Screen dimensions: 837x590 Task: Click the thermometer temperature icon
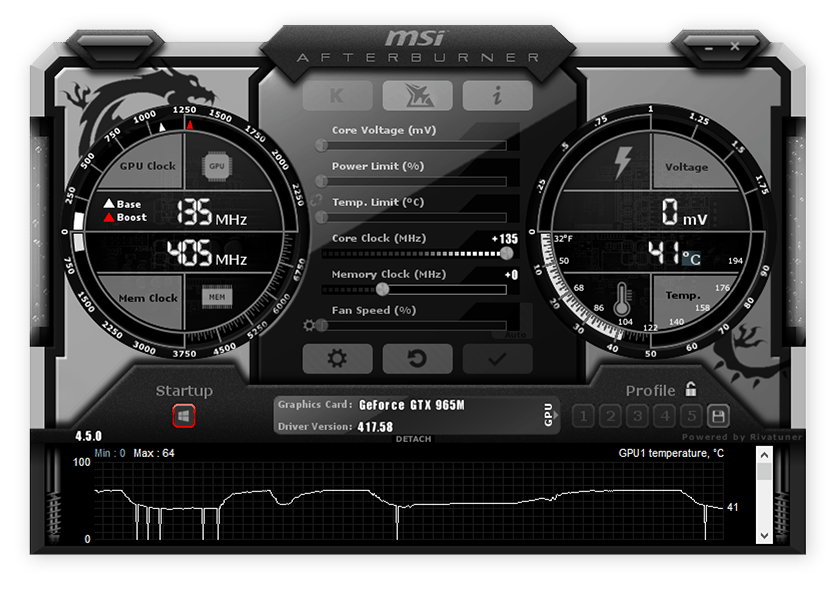point(621,299)
